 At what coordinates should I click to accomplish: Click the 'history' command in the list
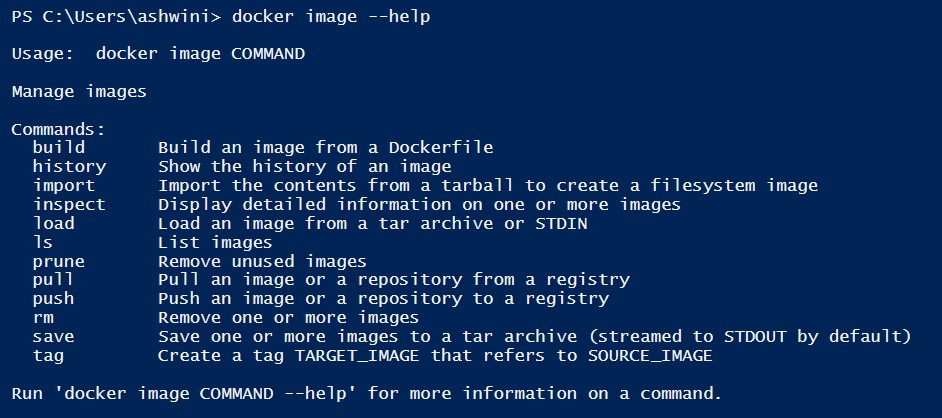click(69, 167)
